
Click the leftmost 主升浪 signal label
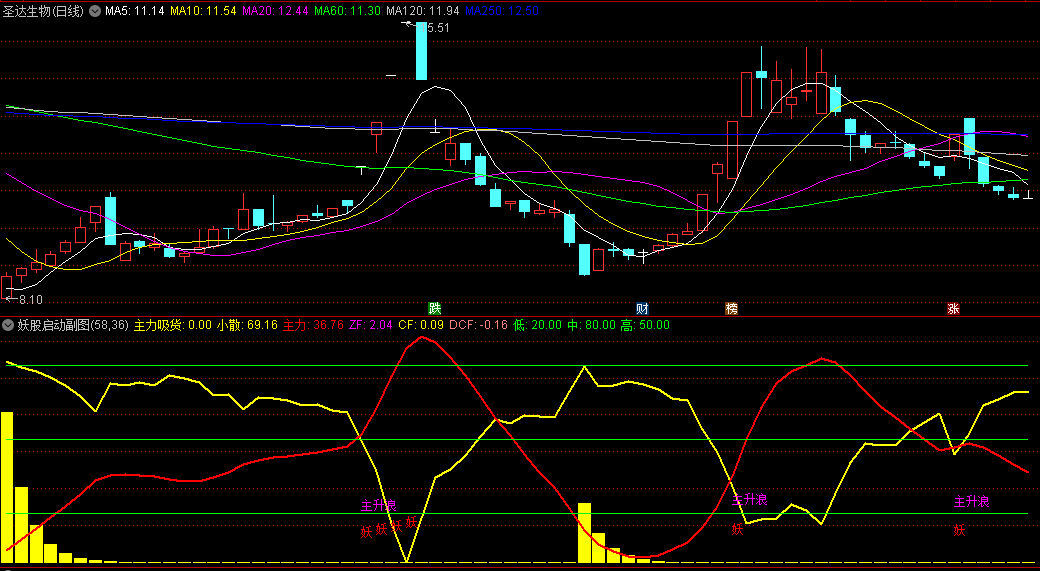pyautogui.click(x=379, y=506)
